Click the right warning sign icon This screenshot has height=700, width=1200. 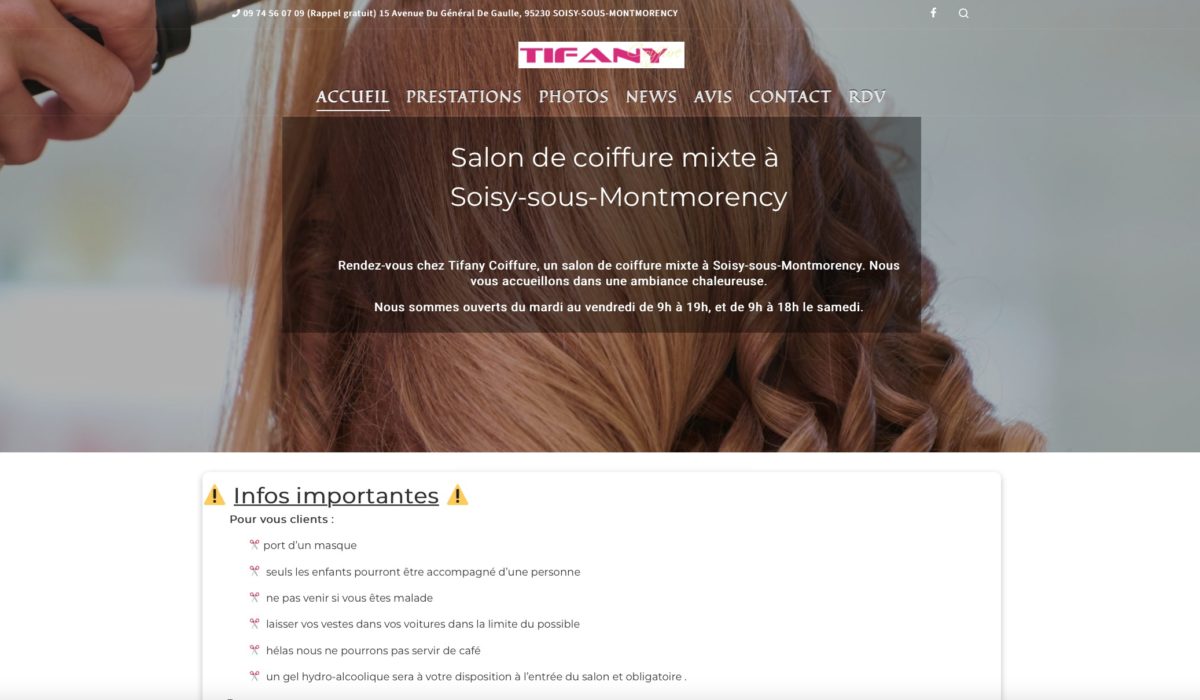coord(457,495)
